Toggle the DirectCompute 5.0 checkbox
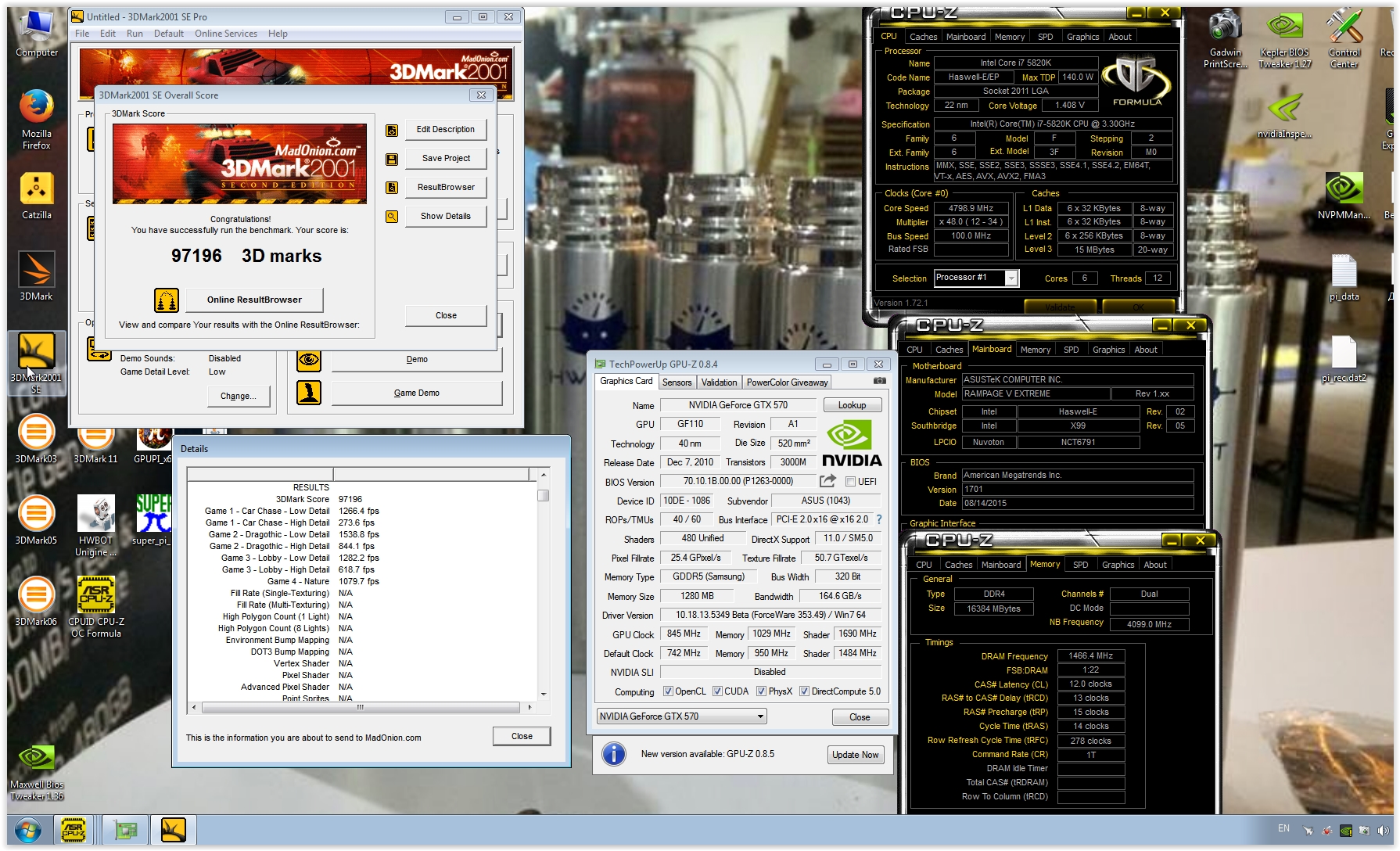This screenshot has height=851, width=1400. (804, 691)
